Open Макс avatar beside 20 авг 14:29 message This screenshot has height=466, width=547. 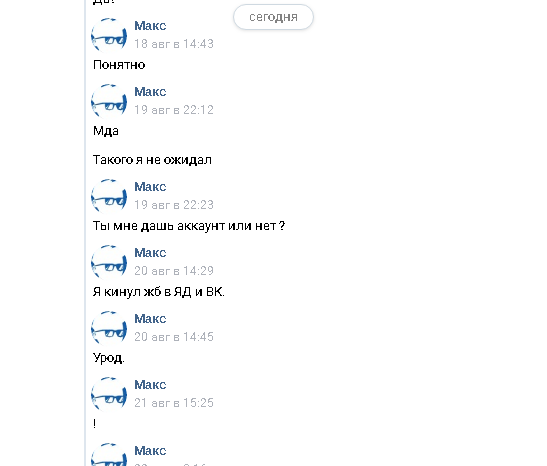pyautogui.click(x=109, y=262)
